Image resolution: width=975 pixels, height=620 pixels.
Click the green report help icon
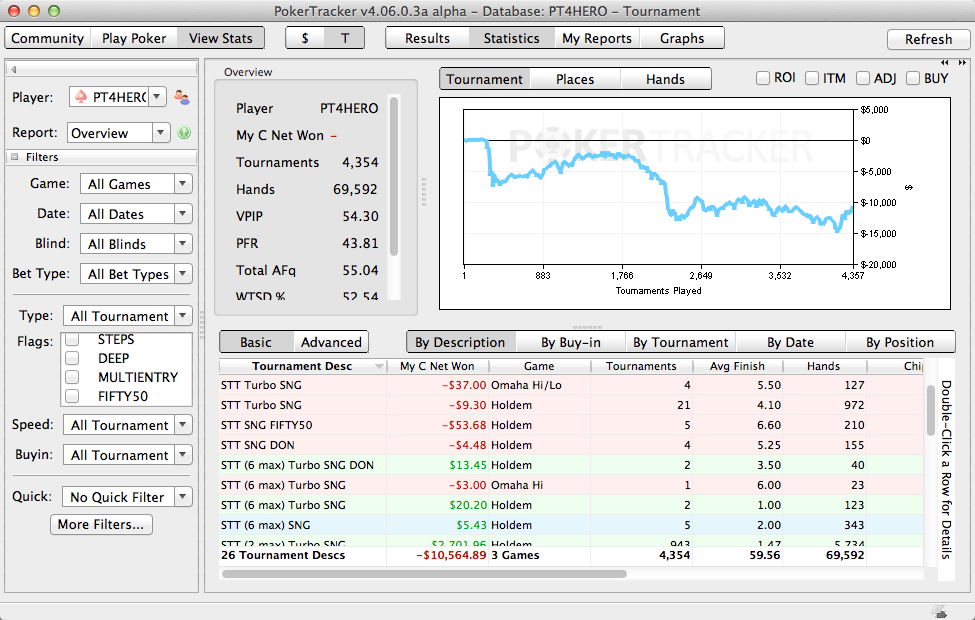[x=184, y=132]
